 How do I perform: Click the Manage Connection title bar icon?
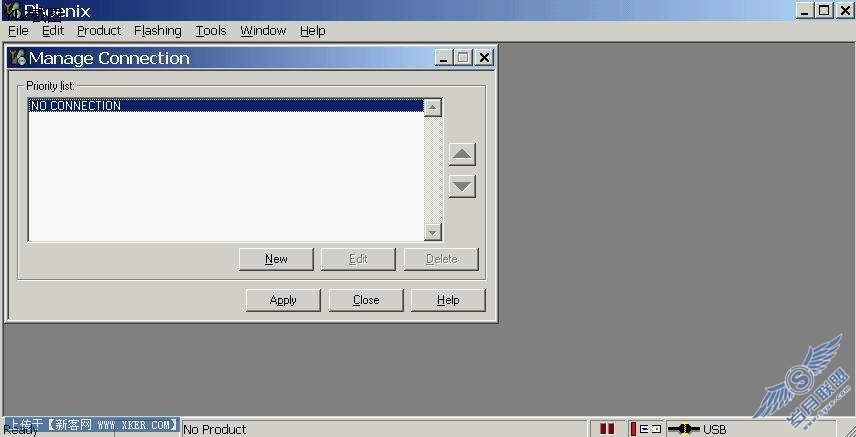coord(18,57)
